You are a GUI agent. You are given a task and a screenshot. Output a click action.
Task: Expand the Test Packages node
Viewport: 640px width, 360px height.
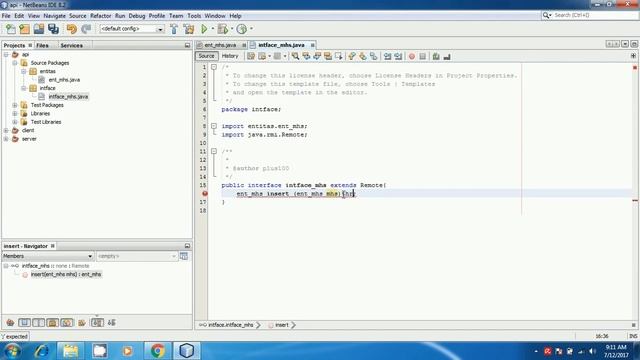(x=15, y=105)
